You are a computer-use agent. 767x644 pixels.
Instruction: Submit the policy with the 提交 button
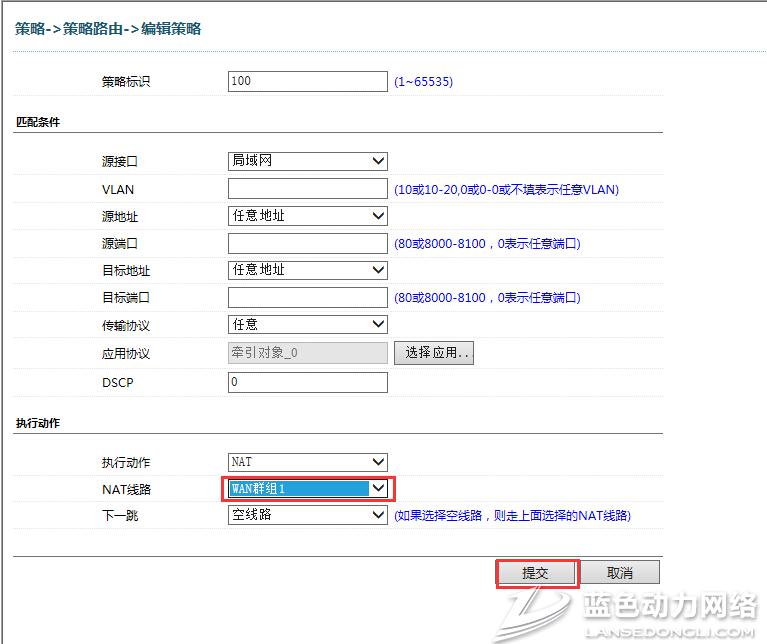coord(537,573)
